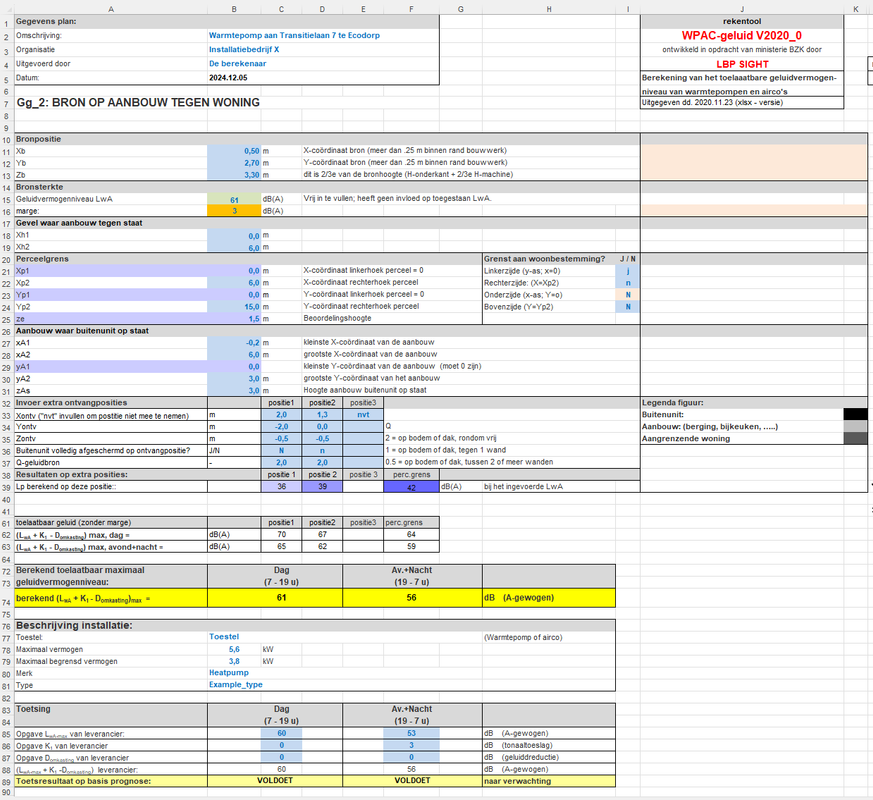873x800 pixels.
Task: Click the Linkerzijde J/N cell 'j'
Action: (x=627, y=271)
